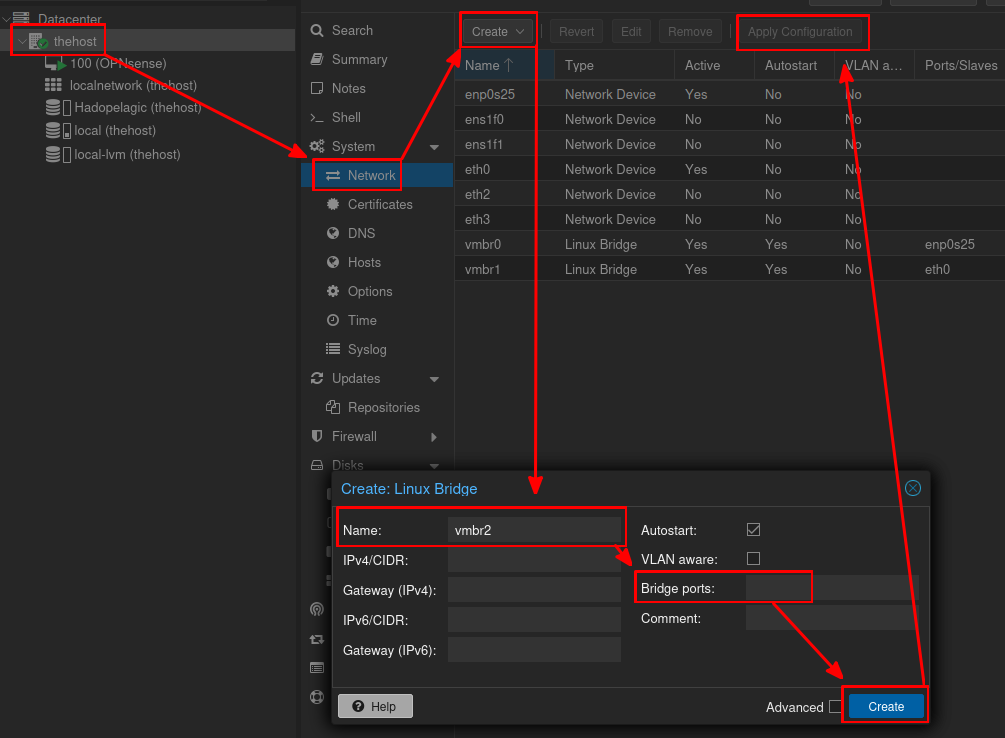Collapse the System section arrow
This screenshot has height=738, width=1005.
tap(434, 147)
